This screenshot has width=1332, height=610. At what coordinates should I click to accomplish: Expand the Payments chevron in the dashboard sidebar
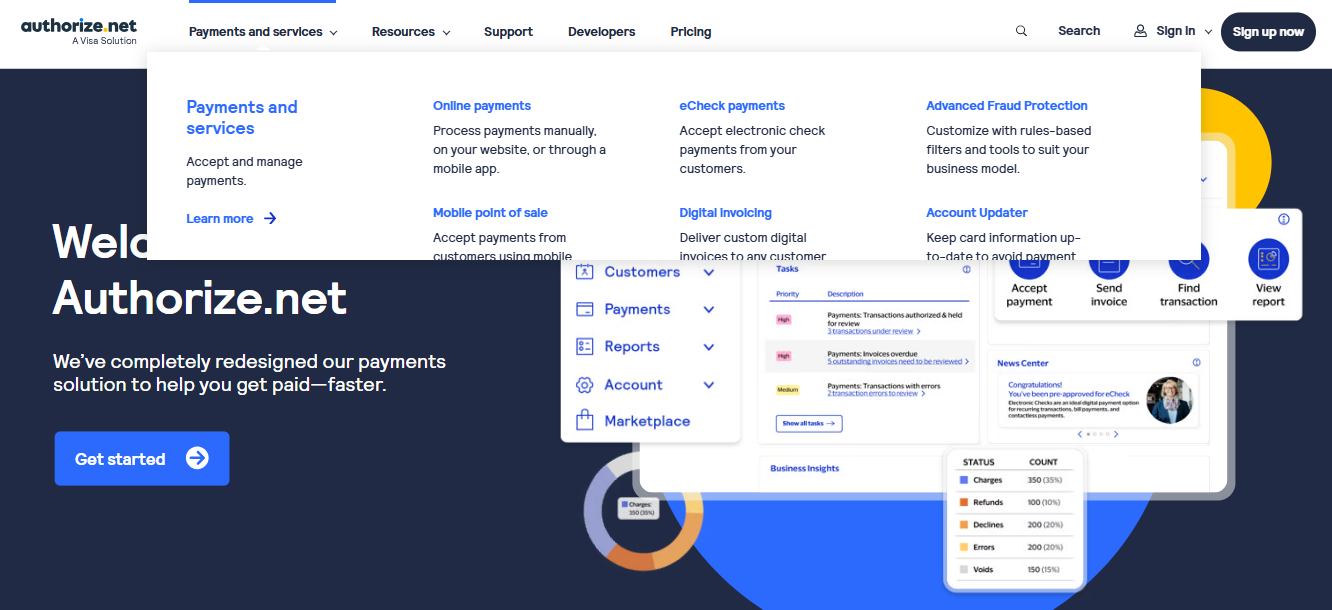tap(709, 310)
